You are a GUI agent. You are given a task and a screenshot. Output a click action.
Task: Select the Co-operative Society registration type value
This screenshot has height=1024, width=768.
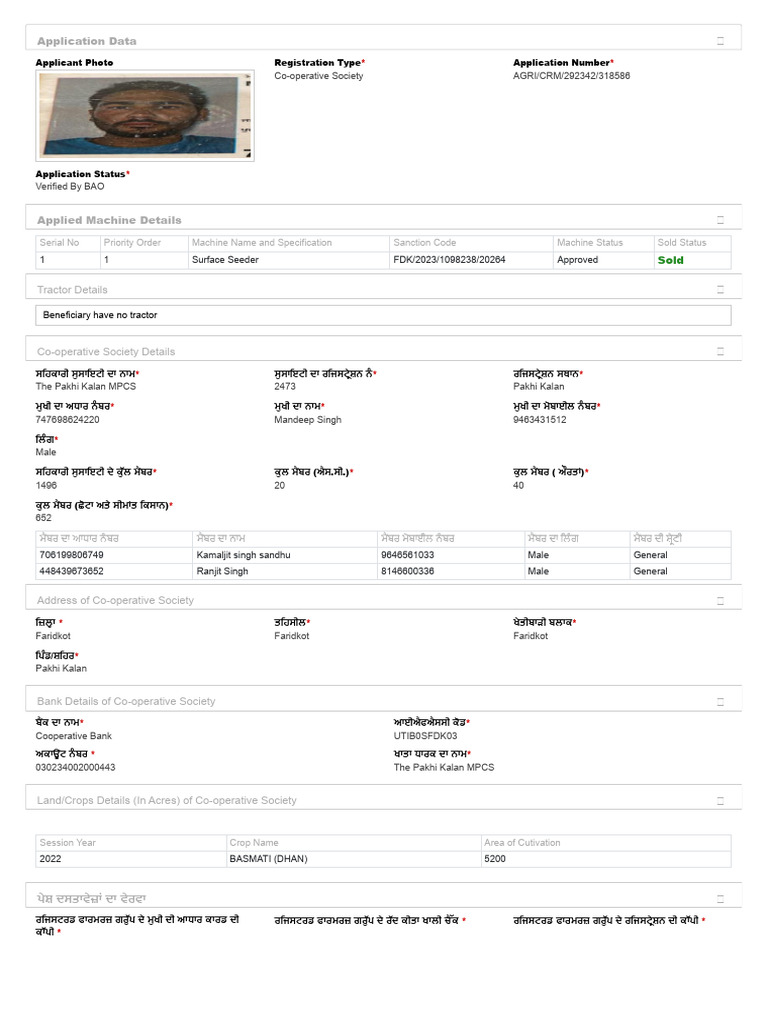[x=319, y=76]
